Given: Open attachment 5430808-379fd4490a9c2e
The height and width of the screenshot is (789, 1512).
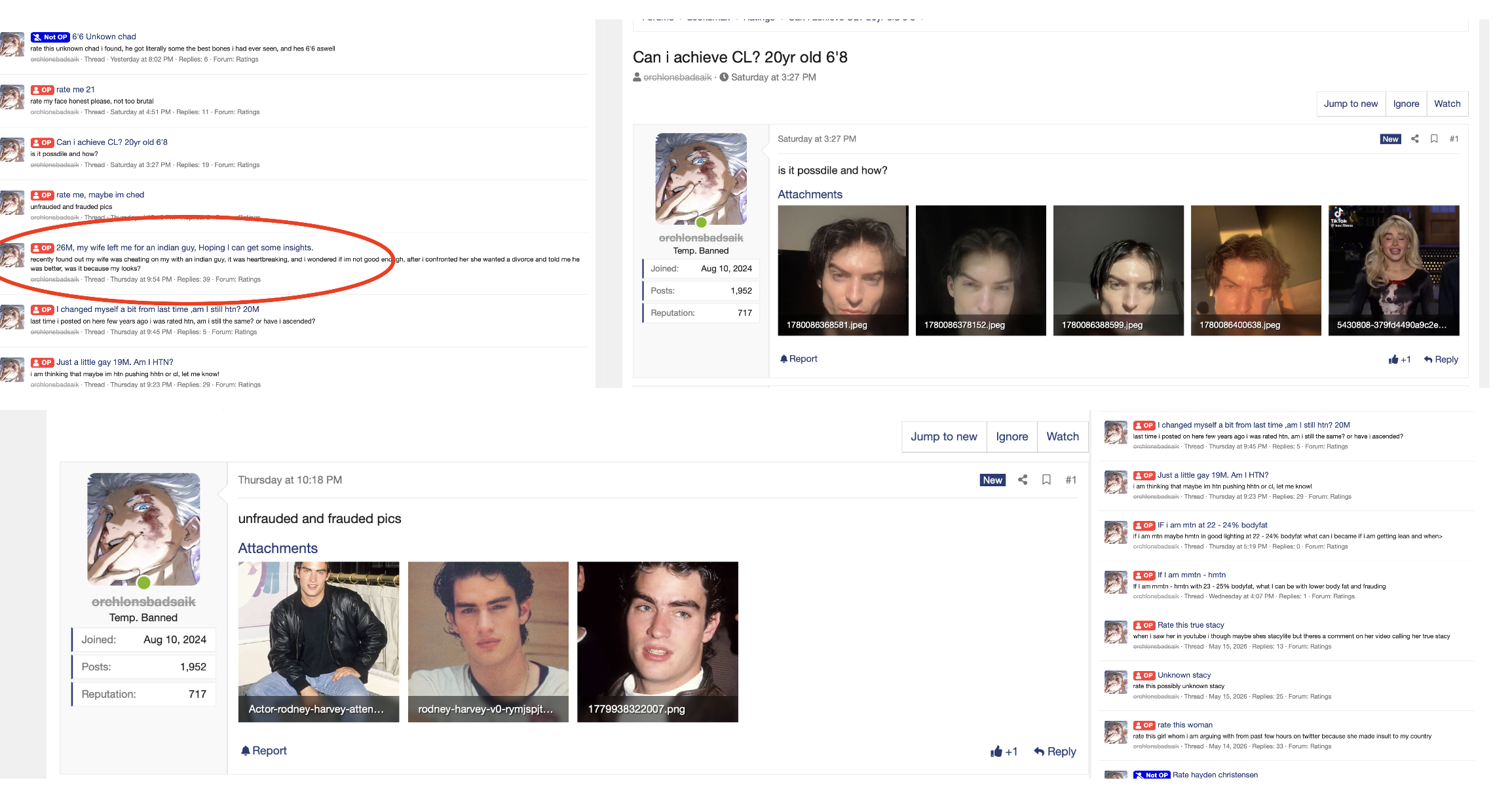Looking at the screenshot, I should click(x=1394, y=271).
